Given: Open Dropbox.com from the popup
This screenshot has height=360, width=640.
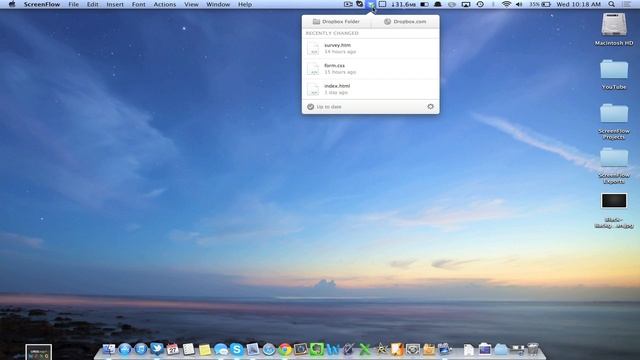Looking at the screenshot, I should pyautogui.click(x=405, y=22).
